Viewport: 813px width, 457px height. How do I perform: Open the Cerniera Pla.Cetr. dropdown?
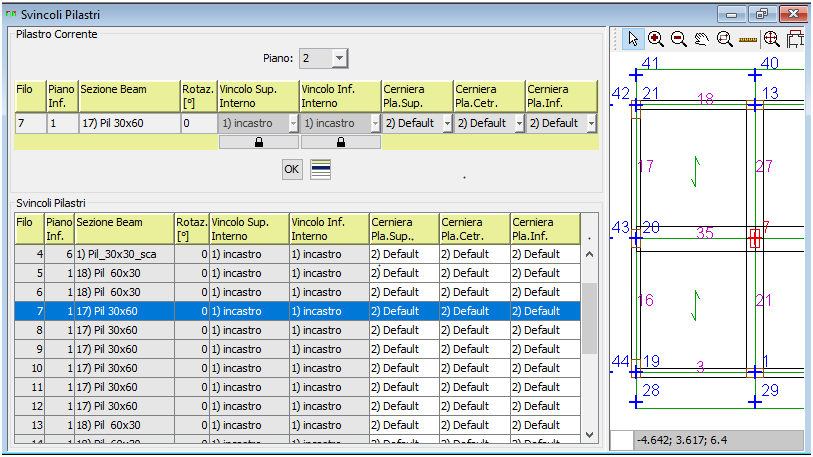tap(518, 124)
